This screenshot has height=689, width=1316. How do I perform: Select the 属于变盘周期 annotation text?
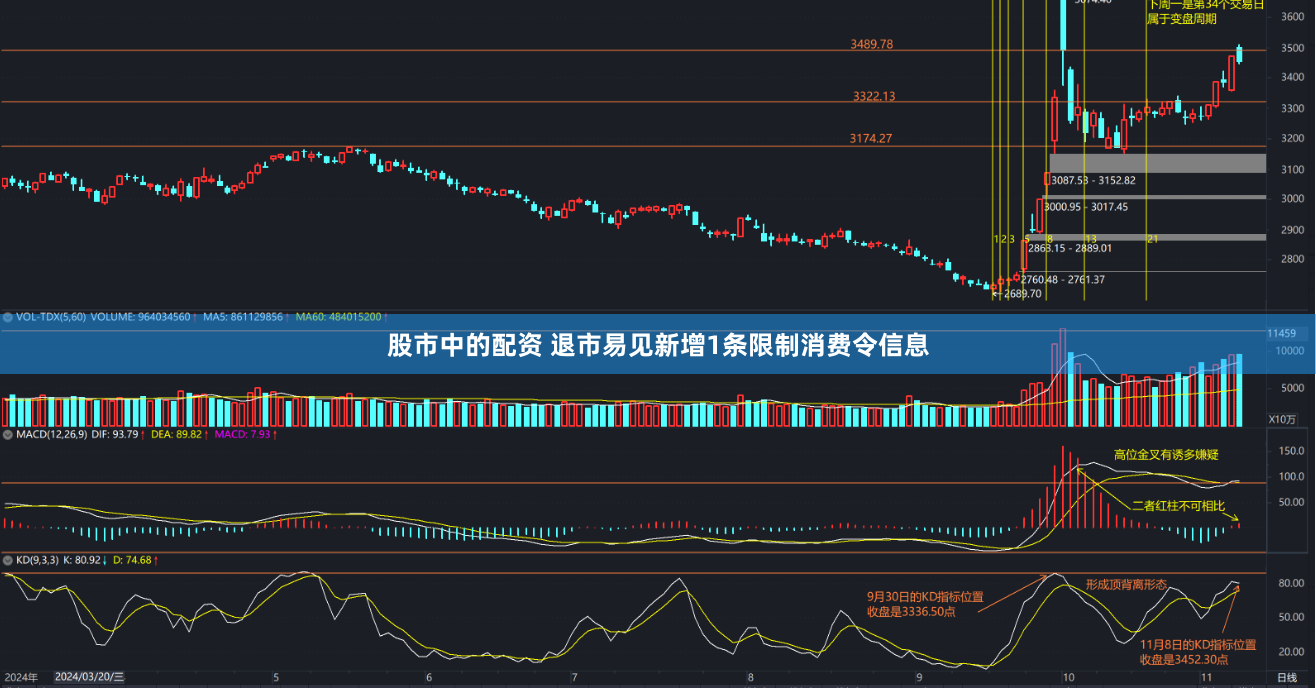point(1182,19)
